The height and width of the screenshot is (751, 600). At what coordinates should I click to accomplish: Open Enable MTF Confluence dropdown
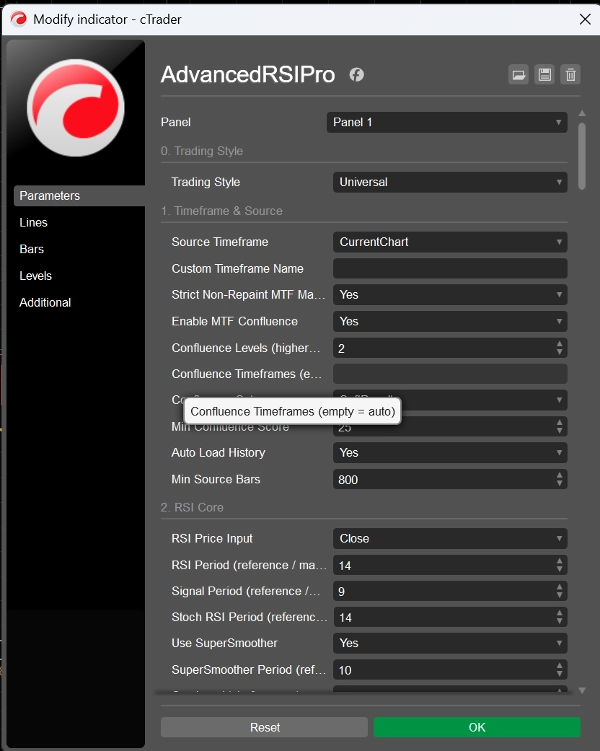coord(450,321)
